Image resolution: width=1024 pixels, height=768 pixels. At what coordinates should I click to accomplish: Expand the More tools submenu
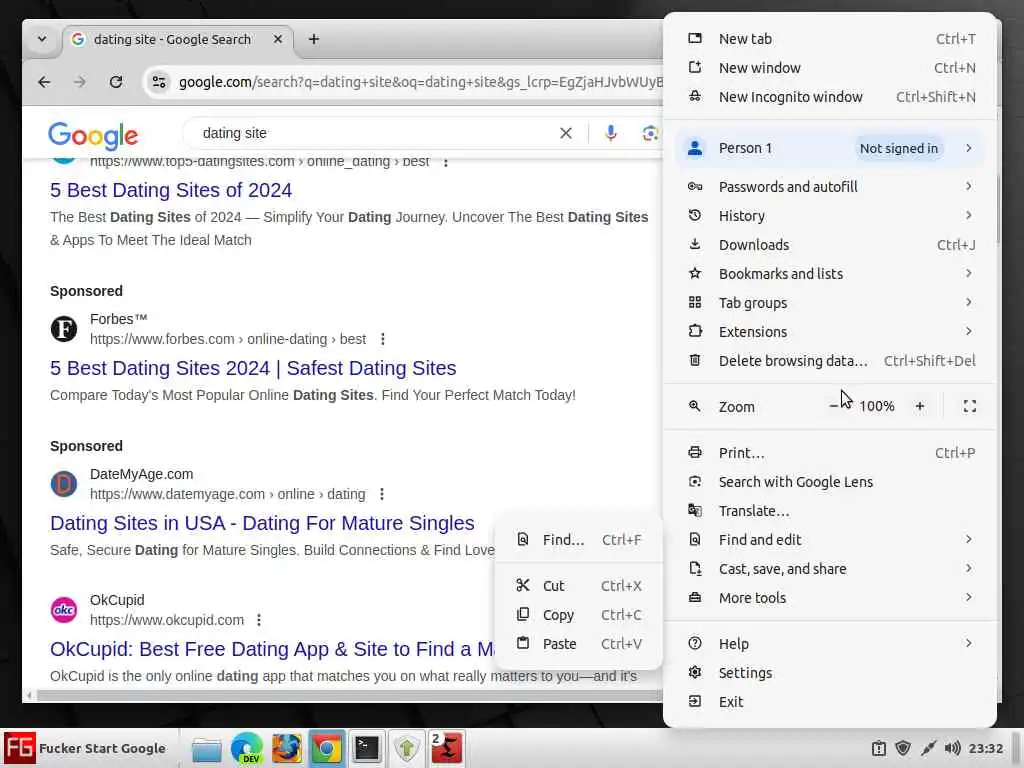[x=831, y=598]
